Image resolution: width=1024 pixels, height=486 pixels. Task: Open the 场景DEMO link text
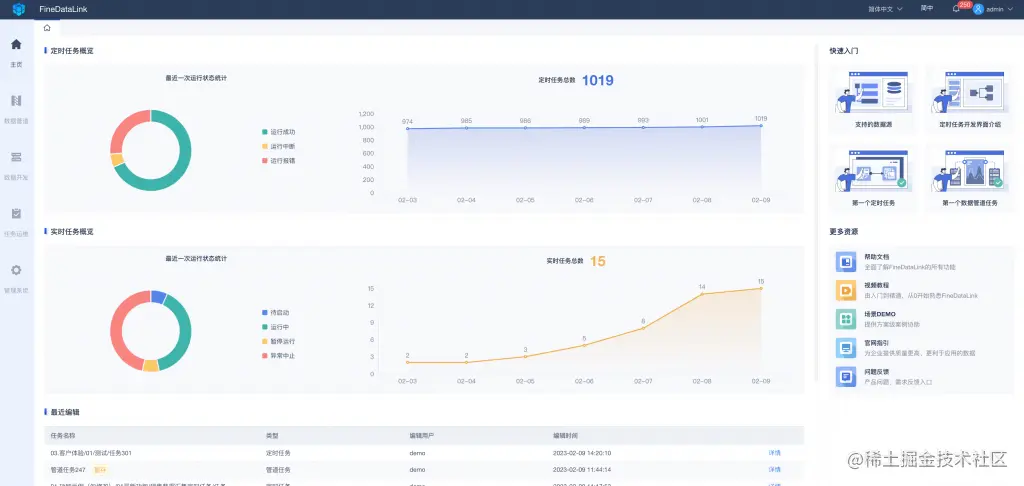[x=880, y=314]
